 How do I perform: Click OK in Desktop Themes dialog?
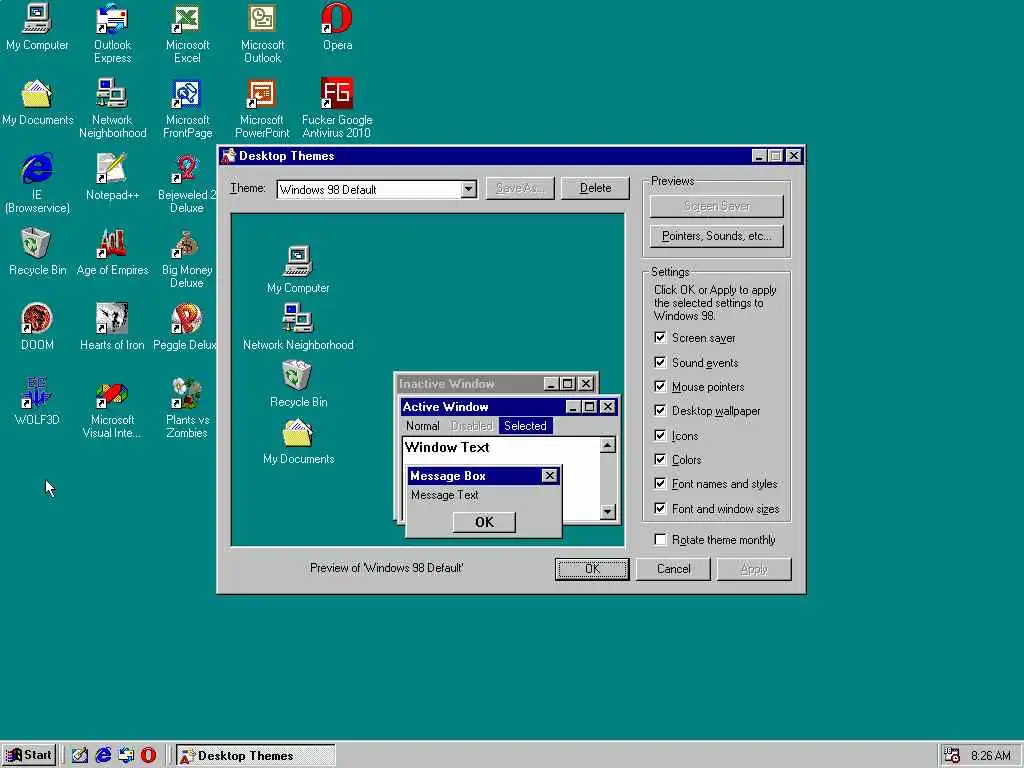pyautogui.click(x=592, y=569)
